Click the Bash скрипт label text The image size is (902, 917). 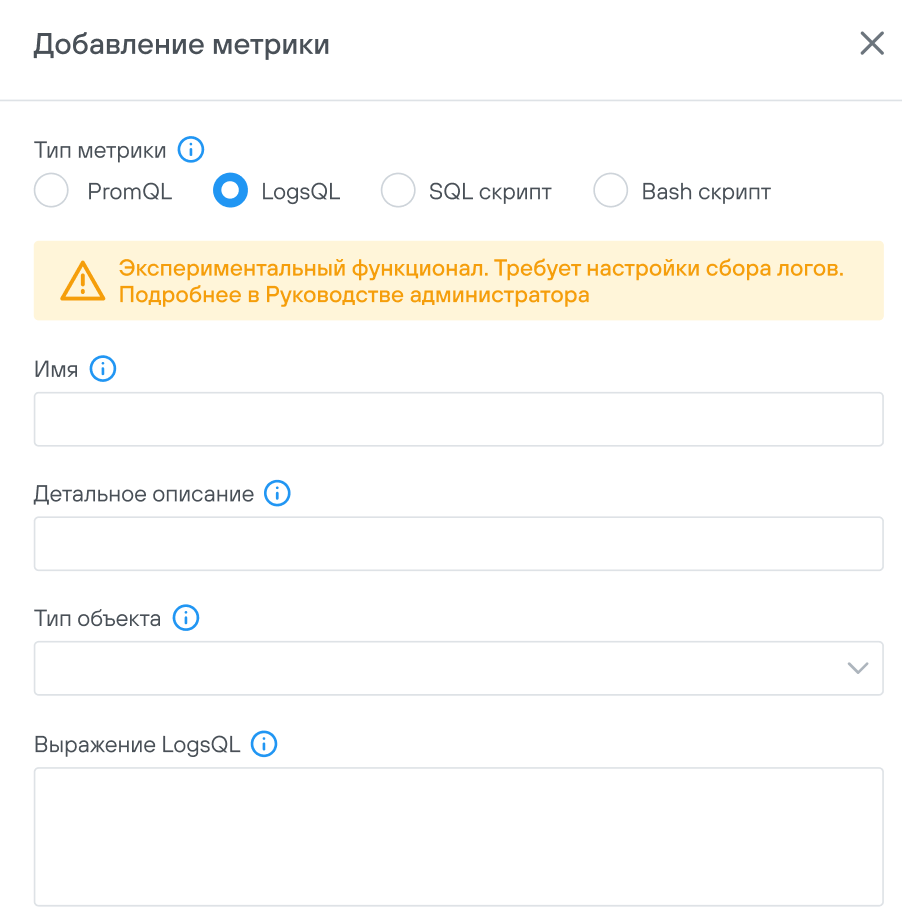pyautogui.click(x=706, y=192)
